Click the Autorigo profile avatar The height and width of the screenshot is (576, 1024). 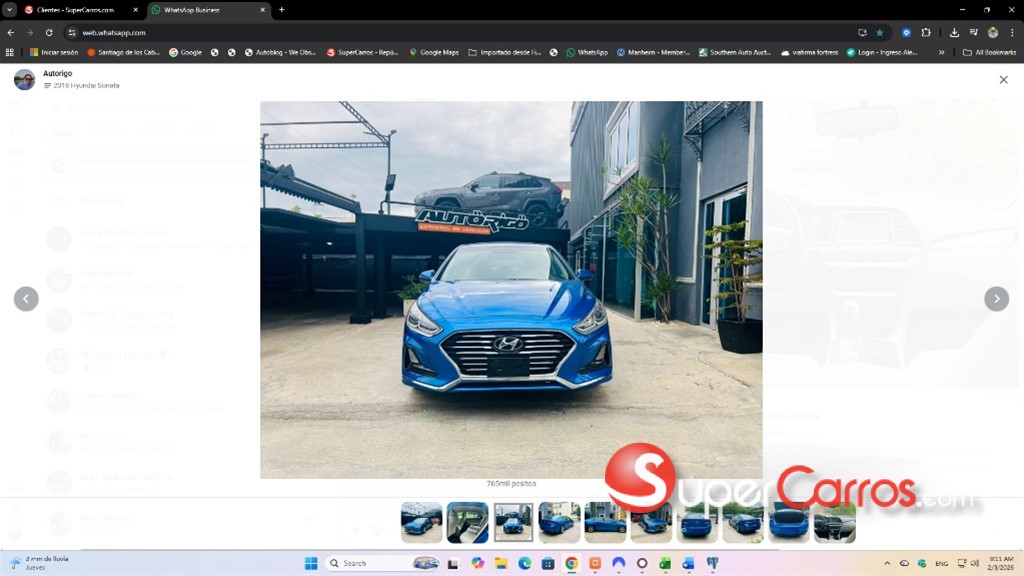pyautogui.click(x=24, y=80)
